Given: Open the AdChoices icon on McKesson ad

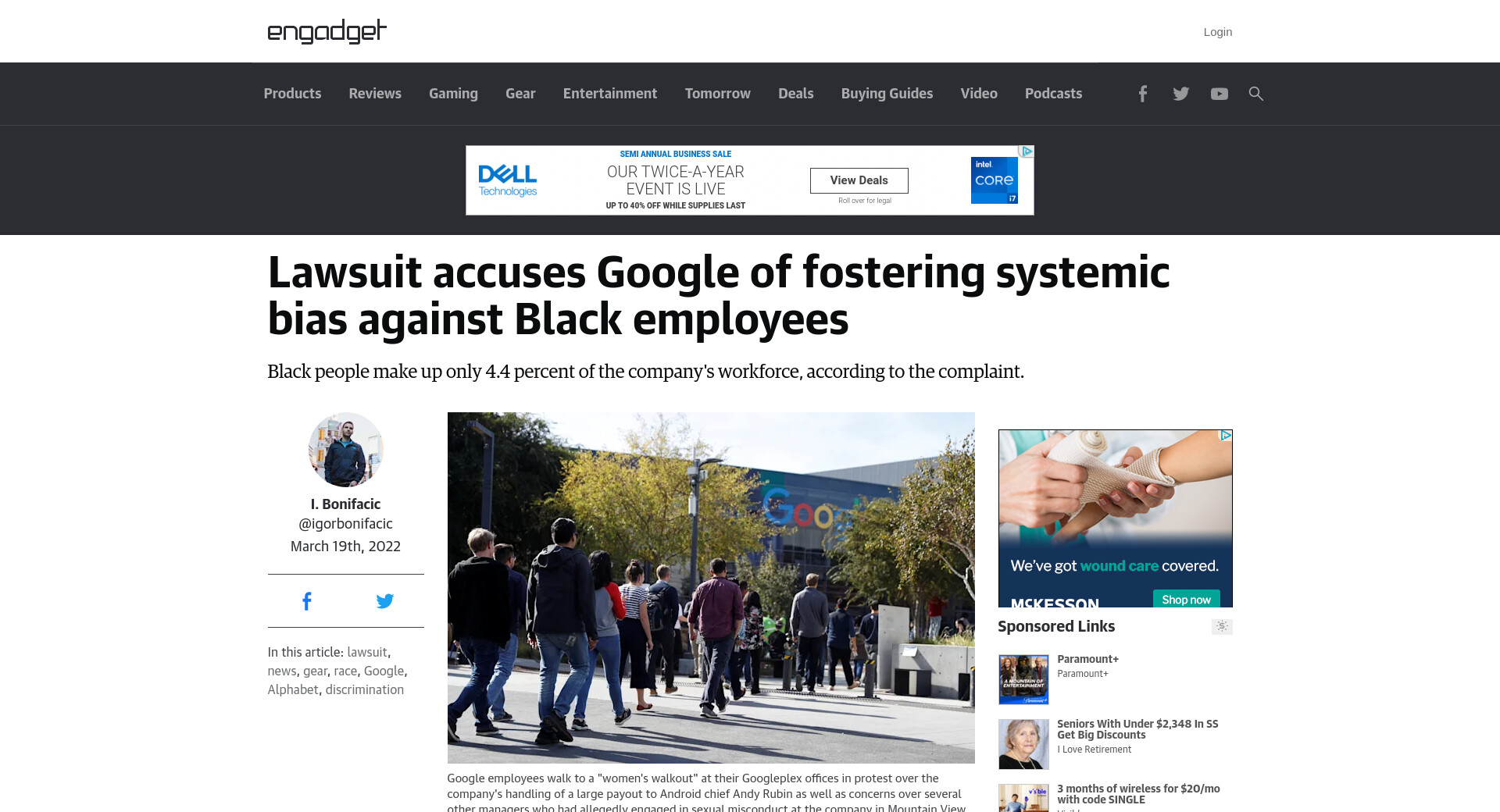Looking at the screenshot, I should pyautogui.click(x=1226, y=435).
